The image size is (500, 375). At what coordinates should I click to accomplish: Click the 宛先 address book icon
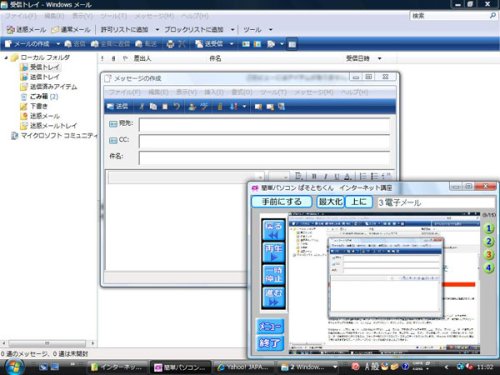pyautogui.click(x=113, y=124)
